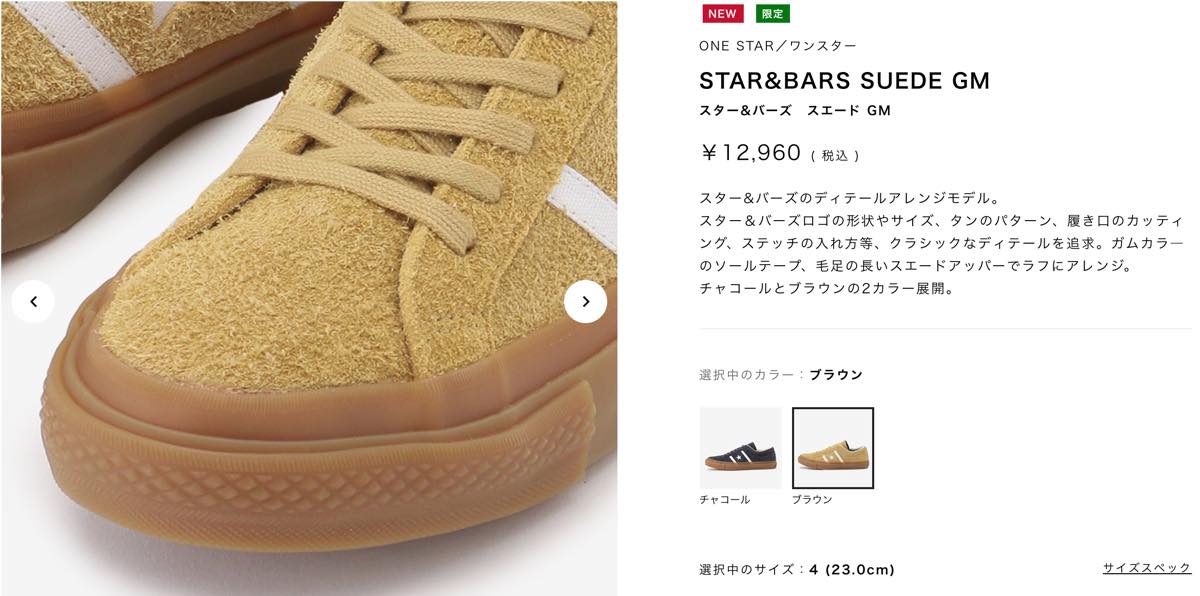Viewport: 1200px width, 596px height.
Task: Click the main suede shoe close-up image
Action: pos(309,298)
